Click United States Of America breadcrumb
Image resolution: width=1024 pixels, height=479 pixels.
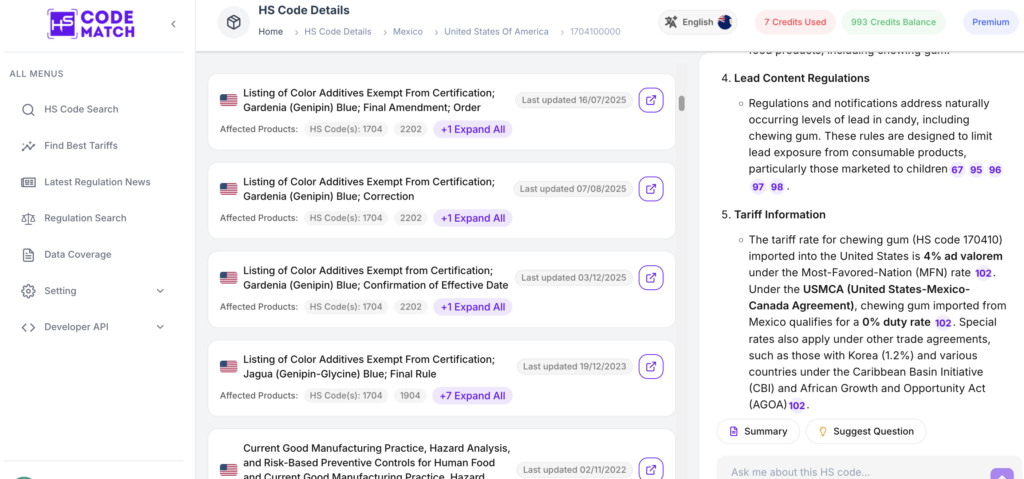pos(496,31)
